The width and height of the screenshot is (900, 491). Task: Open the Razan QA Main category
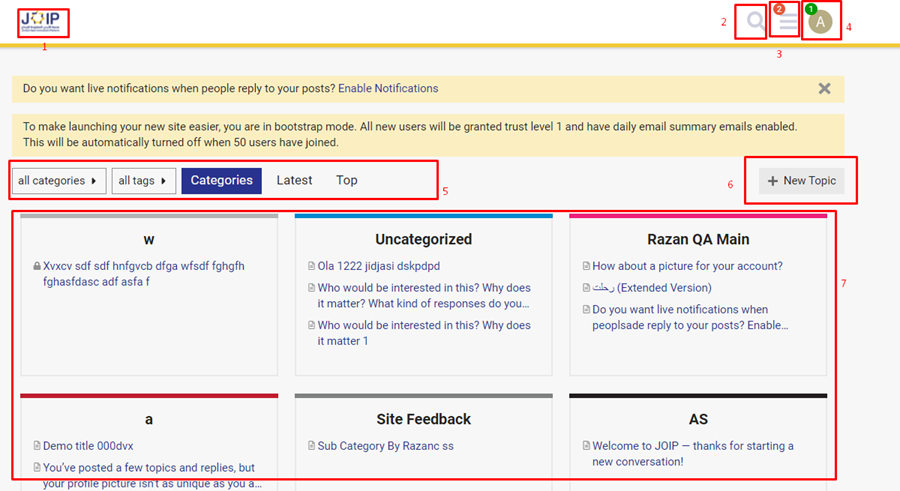click(x=698, y=240)
